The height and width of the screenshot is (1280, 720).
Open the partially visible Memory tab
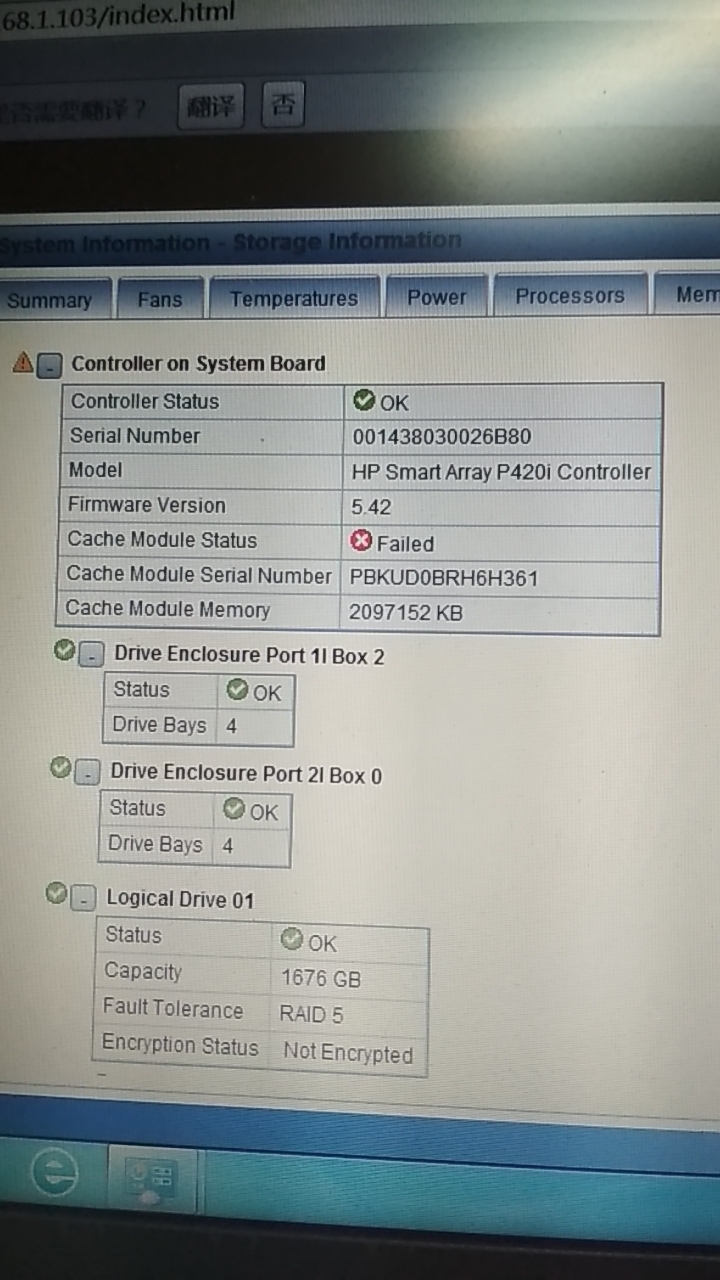(x=688, y=295)
